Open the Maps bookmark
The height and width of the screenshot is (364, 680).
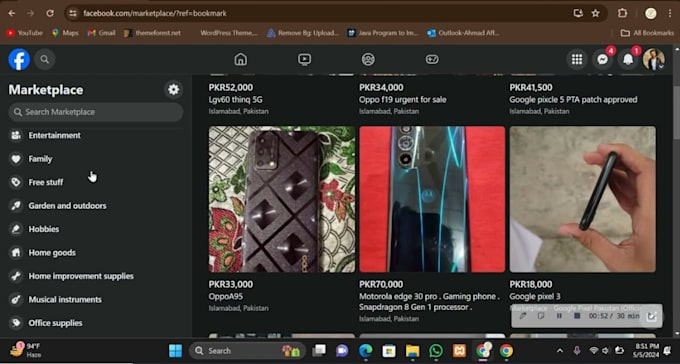pyautogui.click(x=65, y=33)
